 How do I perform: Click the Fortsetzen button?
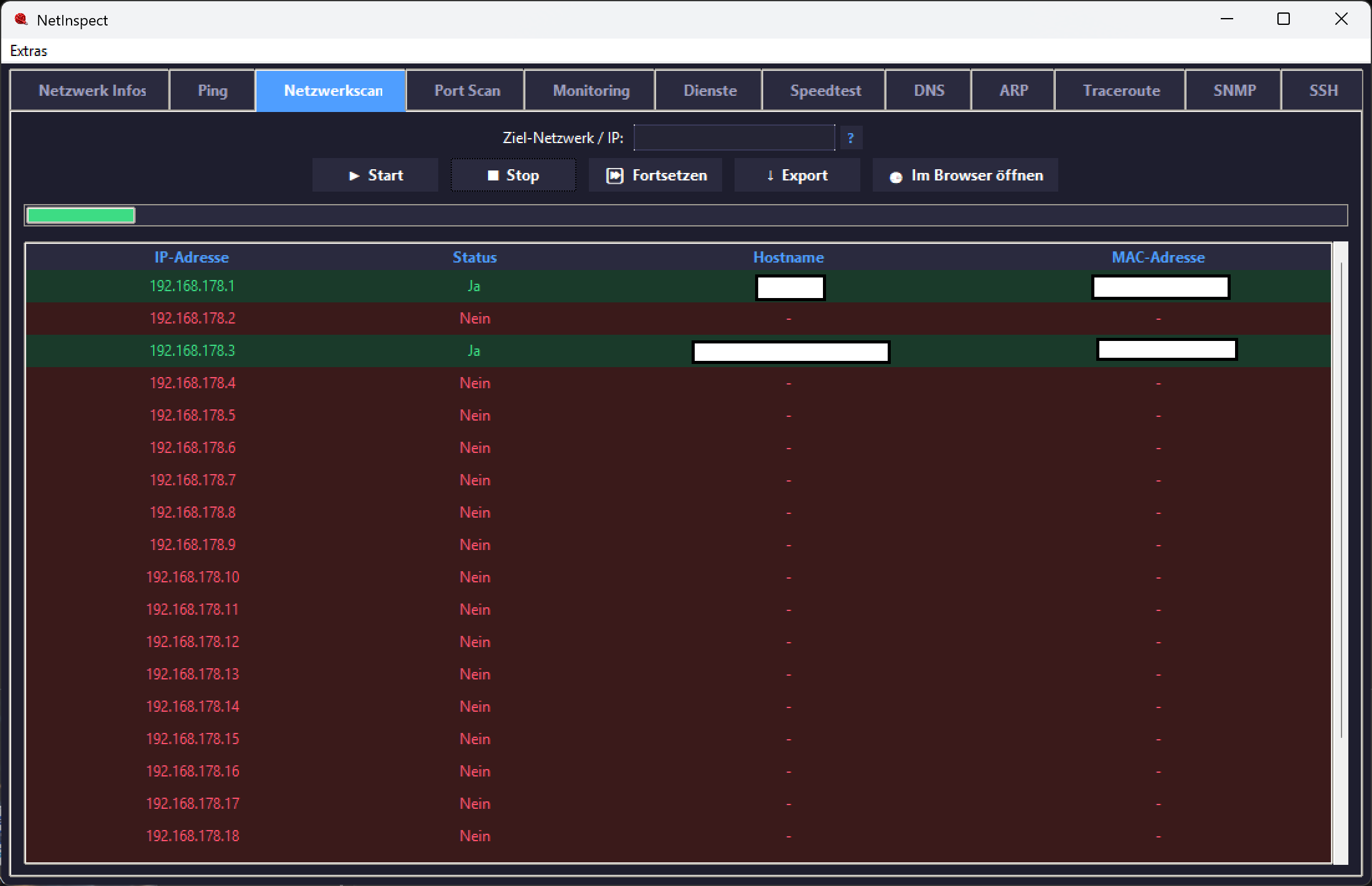[x=655, y=175]
